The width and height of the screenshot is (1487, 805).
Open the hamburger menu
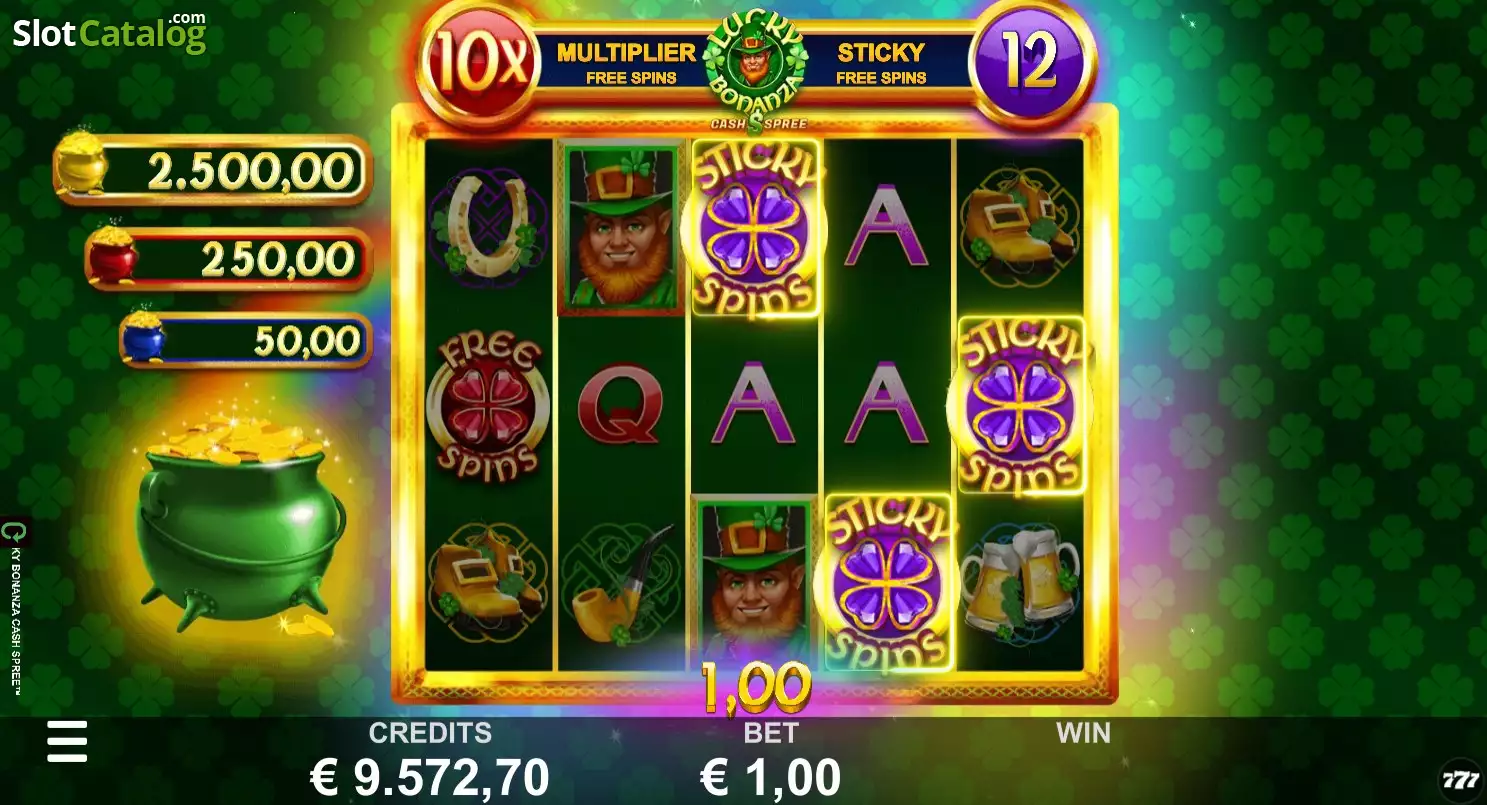(67, 741)
